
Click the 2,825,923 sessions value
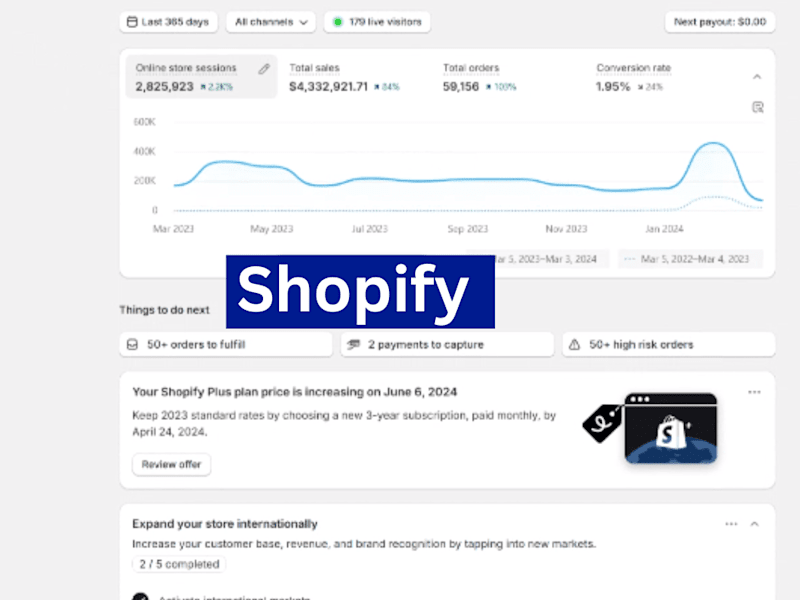coord(164,87)
